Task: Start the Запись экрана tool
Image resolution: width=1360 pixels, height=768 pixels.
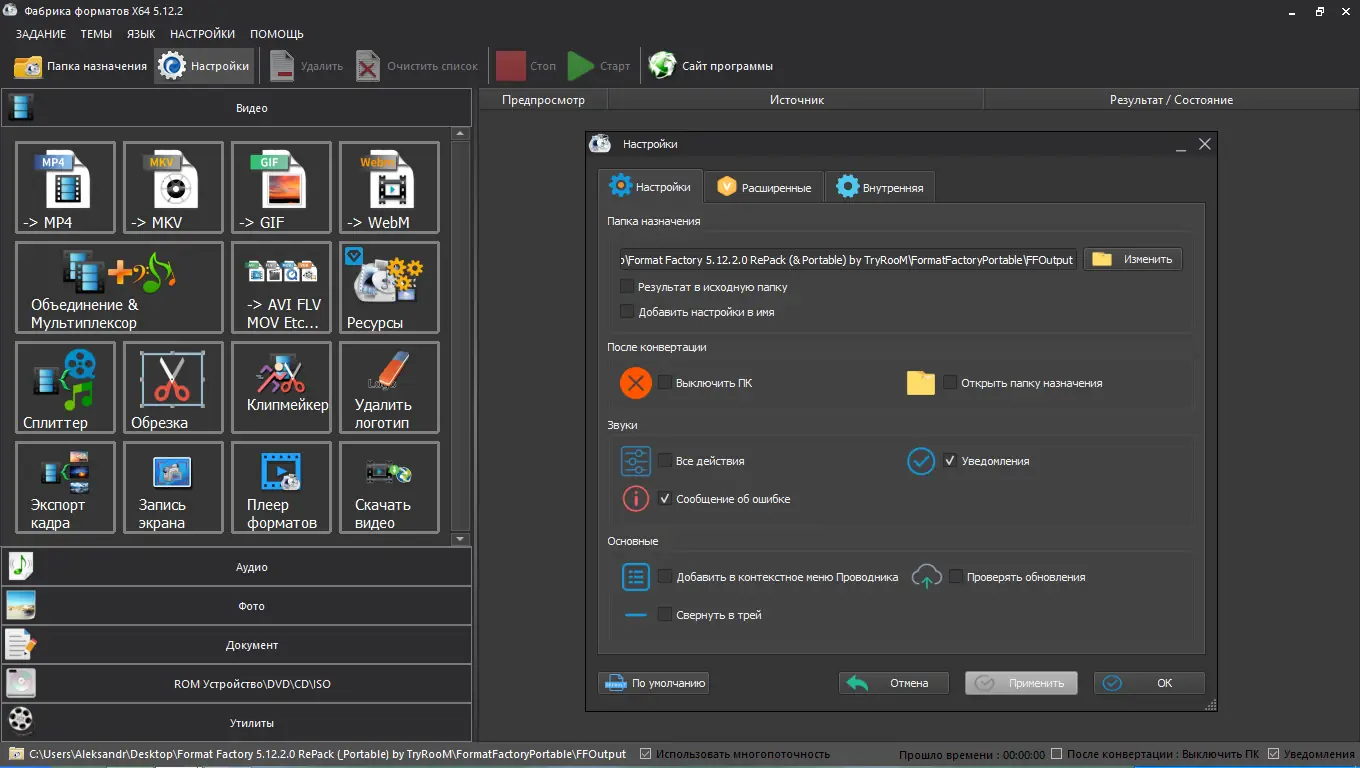Action: coord(174,488)
